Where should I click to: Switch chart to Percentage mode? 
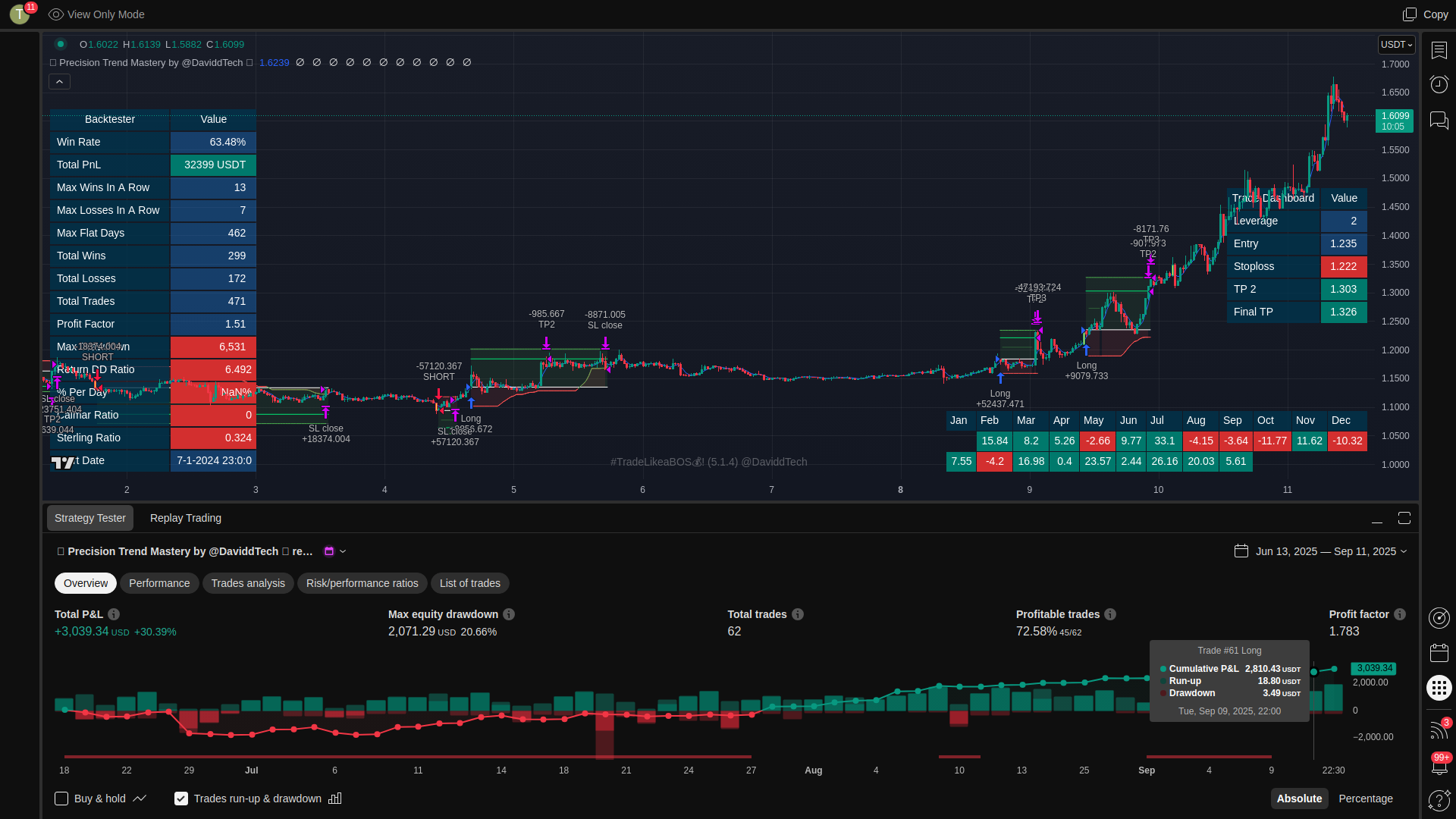point(1365,799)
